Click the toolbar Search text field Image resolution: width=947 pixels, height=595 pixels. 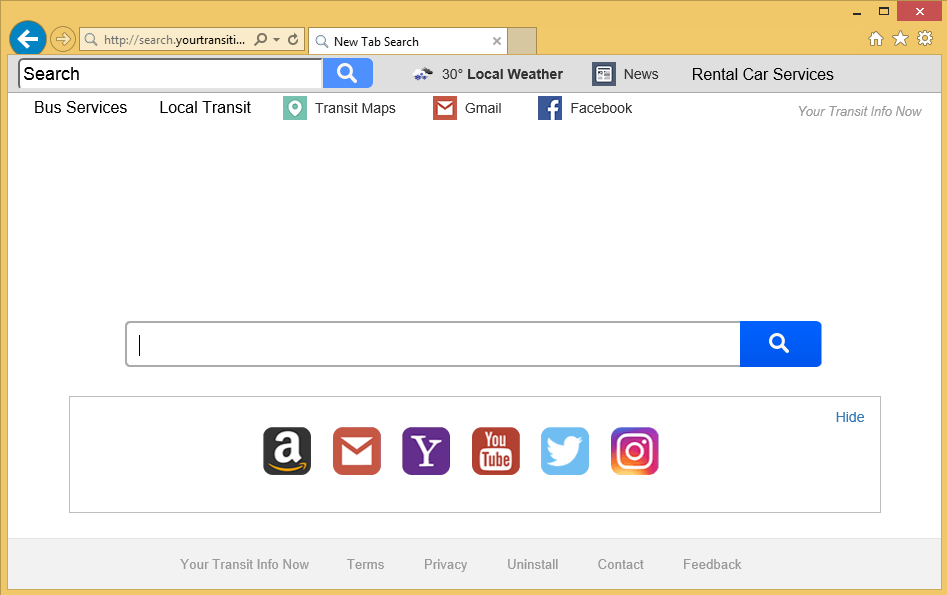pos(171,74)
